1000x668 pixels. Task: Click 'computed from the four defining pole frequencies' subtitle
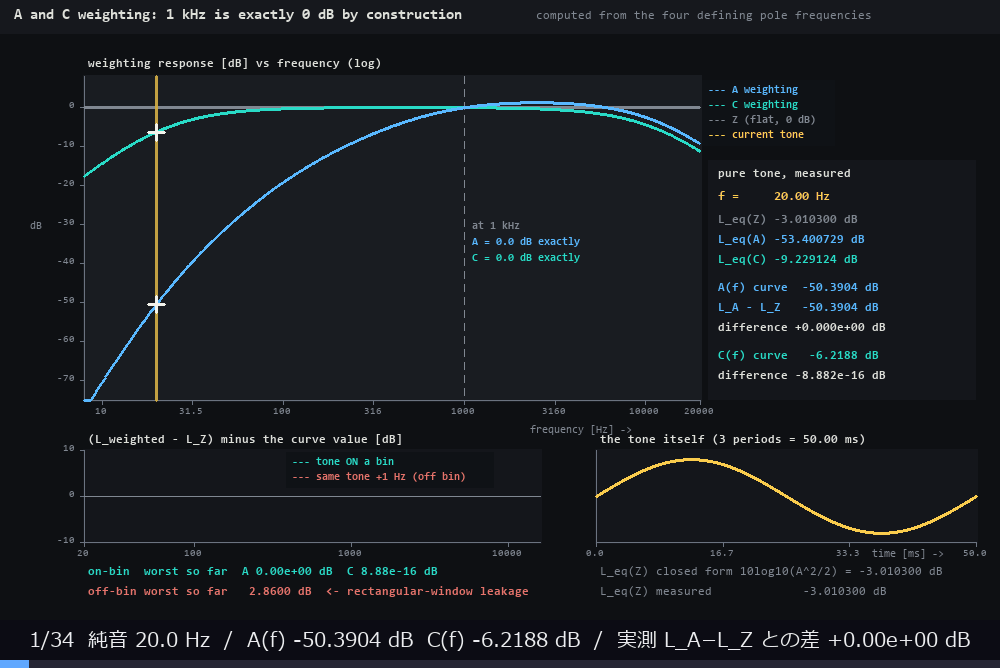[703, 15]
